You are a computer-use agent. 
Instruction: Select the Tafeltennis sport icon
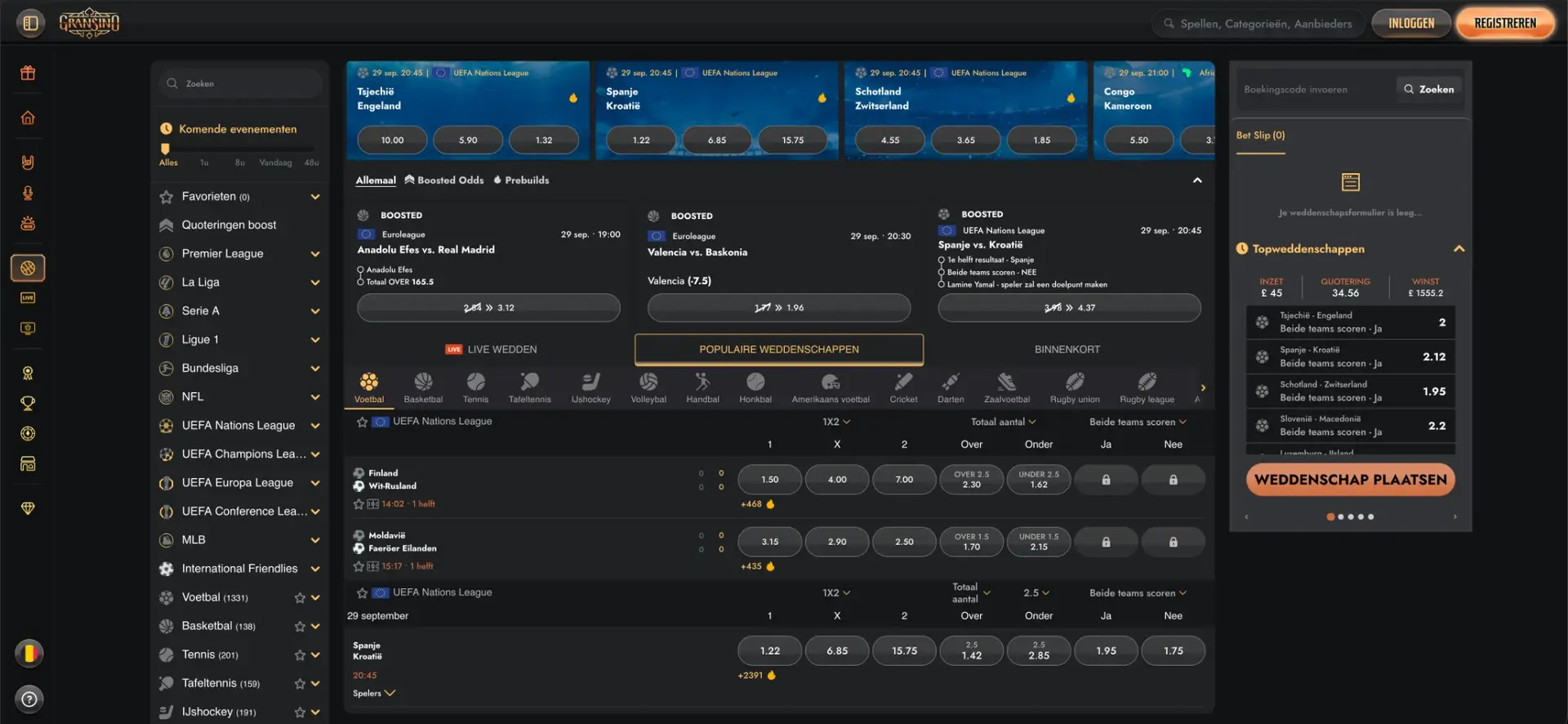click(530, 387)
